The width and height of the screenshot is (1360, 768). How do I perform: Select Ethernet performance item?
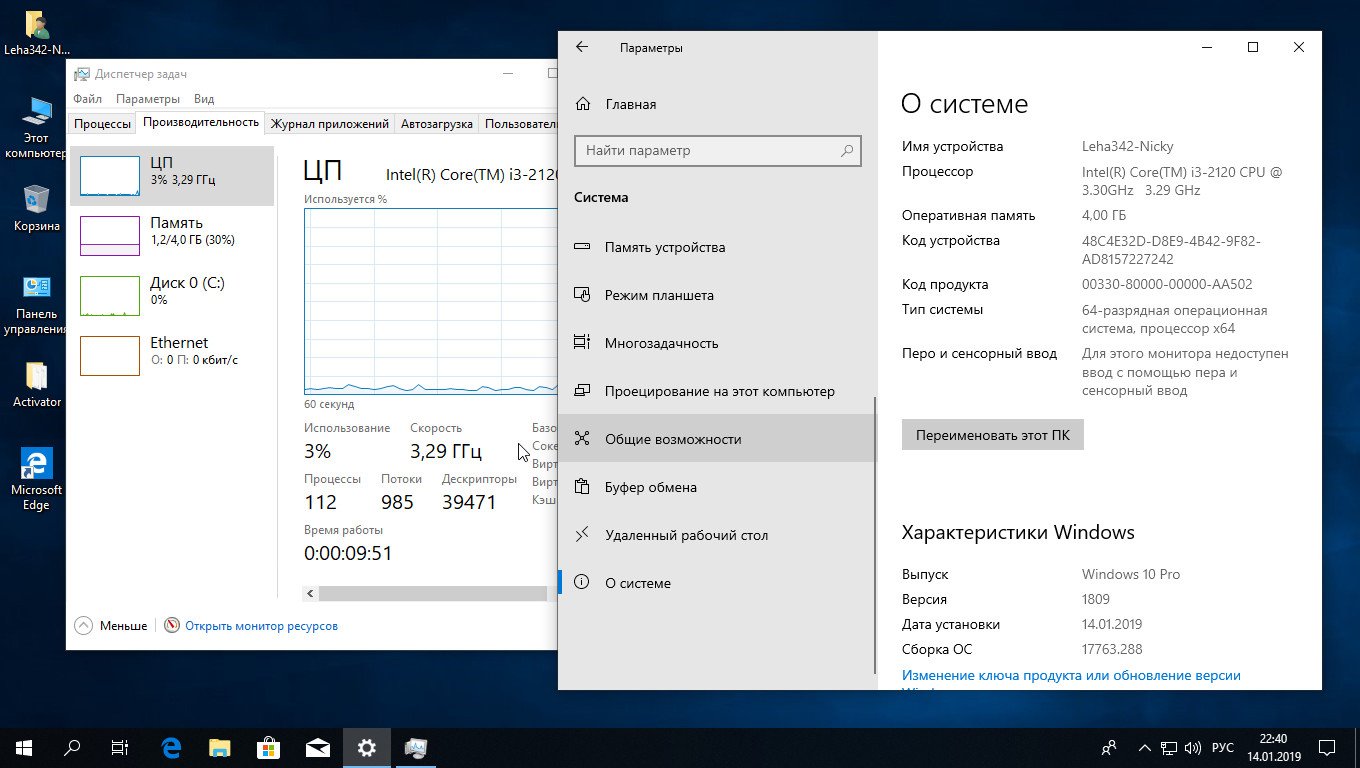point(172,356)
